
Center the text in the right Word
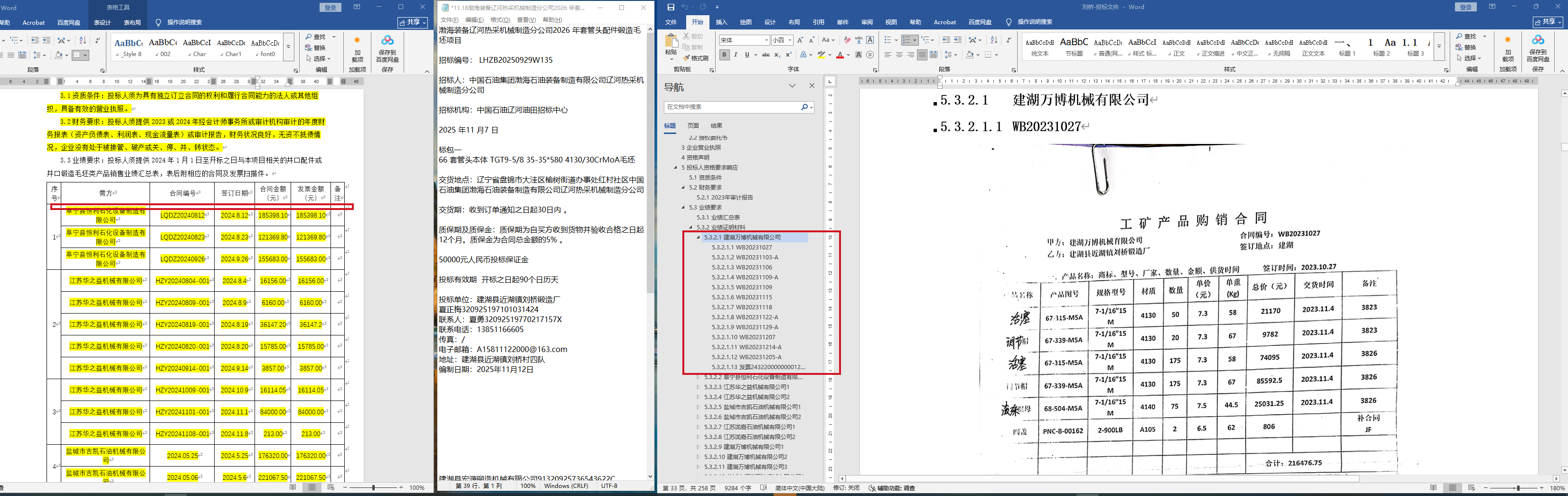point(899,55)
